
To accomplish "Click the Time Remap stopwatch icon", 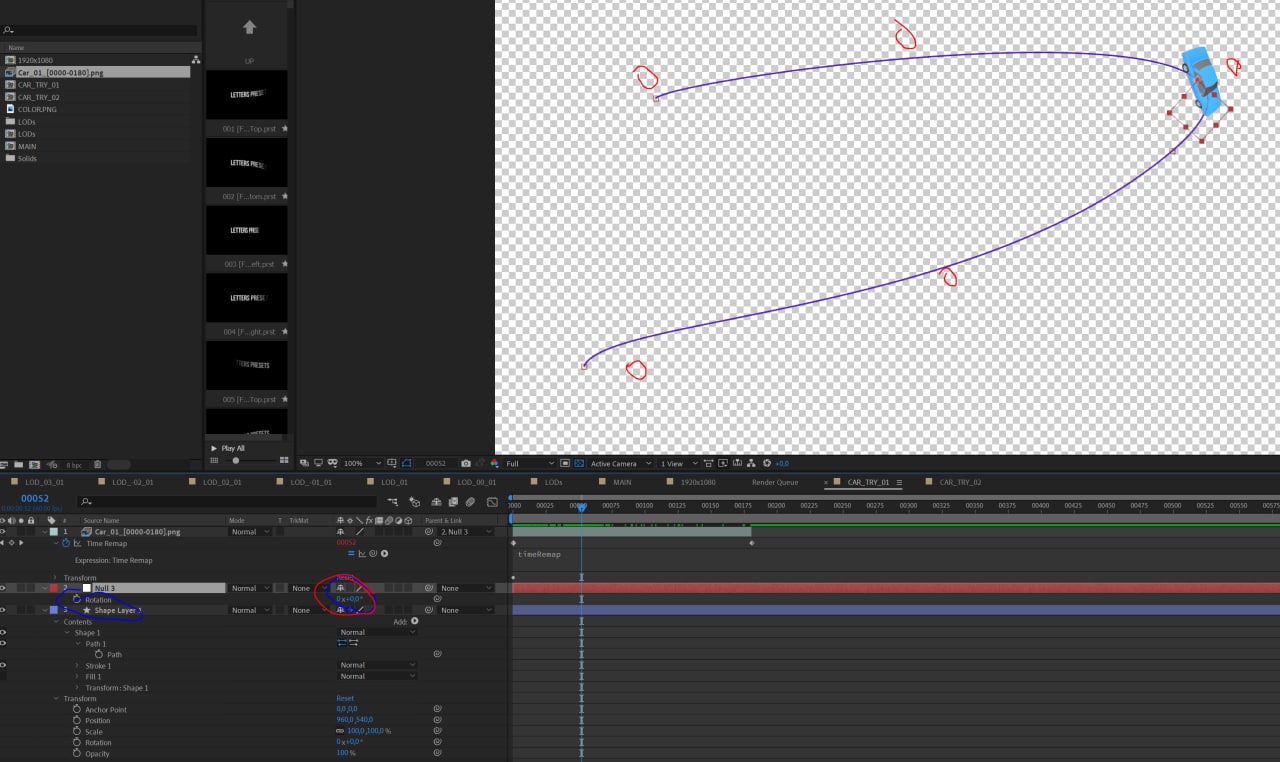I will pos(66,543).
